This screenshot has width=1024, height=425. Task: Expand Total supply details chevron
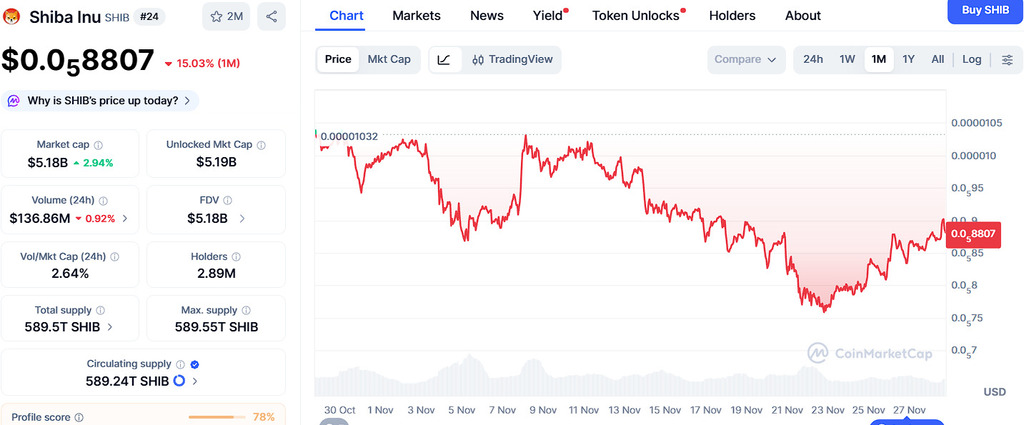click(x=109, y=326)
